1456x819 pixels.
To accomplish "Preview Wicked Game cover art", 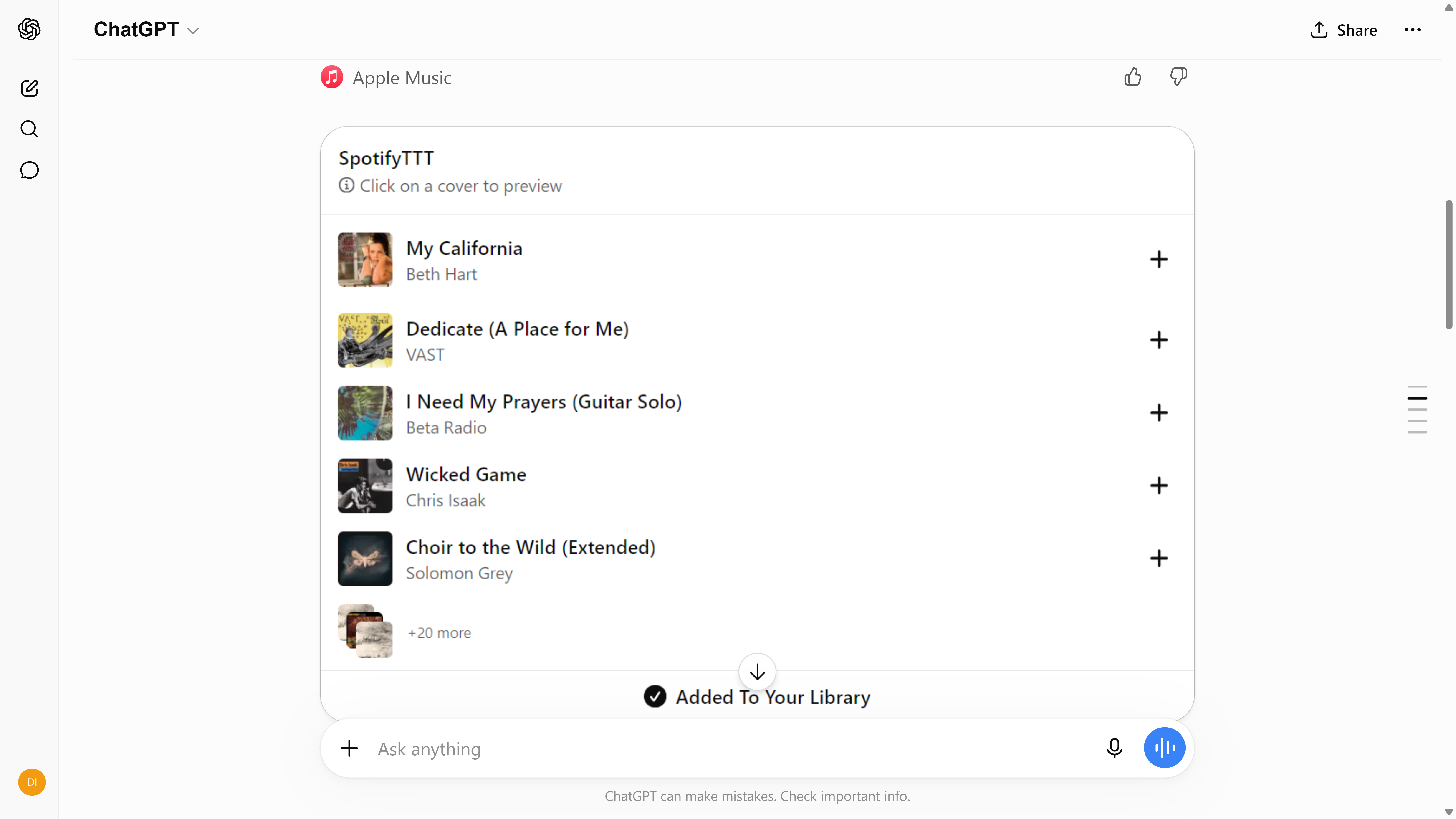I will pyautogui.click(x=365, y=486).
